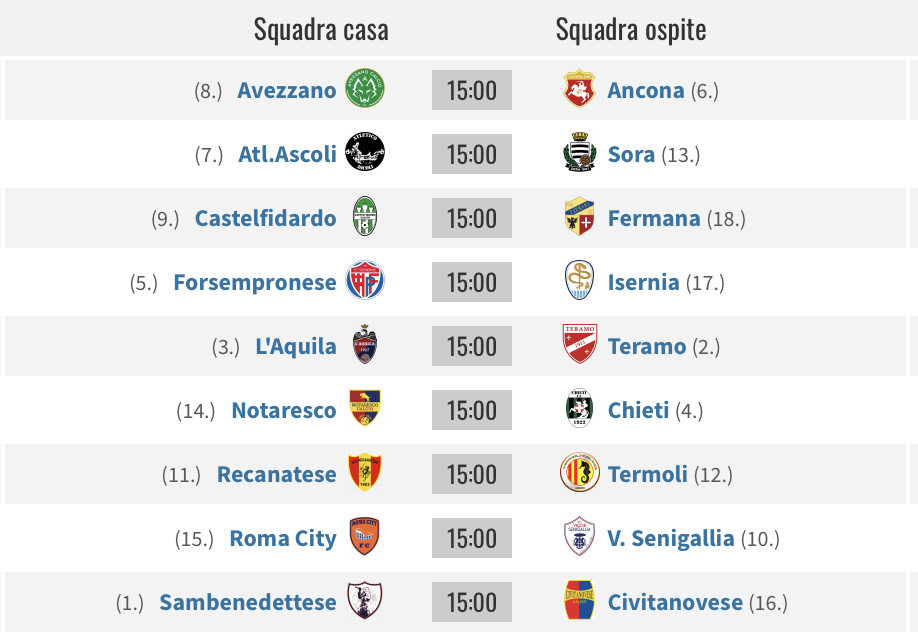This screenshot has width=918, height=642.
Task: Click the Isernia team name
Action: (643, 283)
